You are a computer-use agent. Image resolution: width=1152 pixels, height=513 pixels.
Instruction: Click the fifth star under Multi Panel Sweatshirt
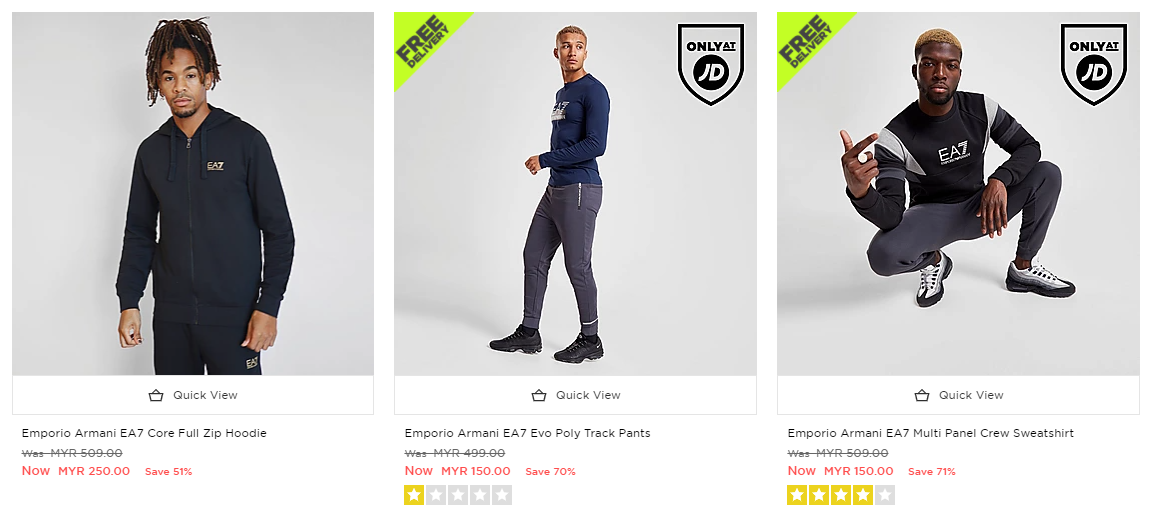[x=885, y=494]
